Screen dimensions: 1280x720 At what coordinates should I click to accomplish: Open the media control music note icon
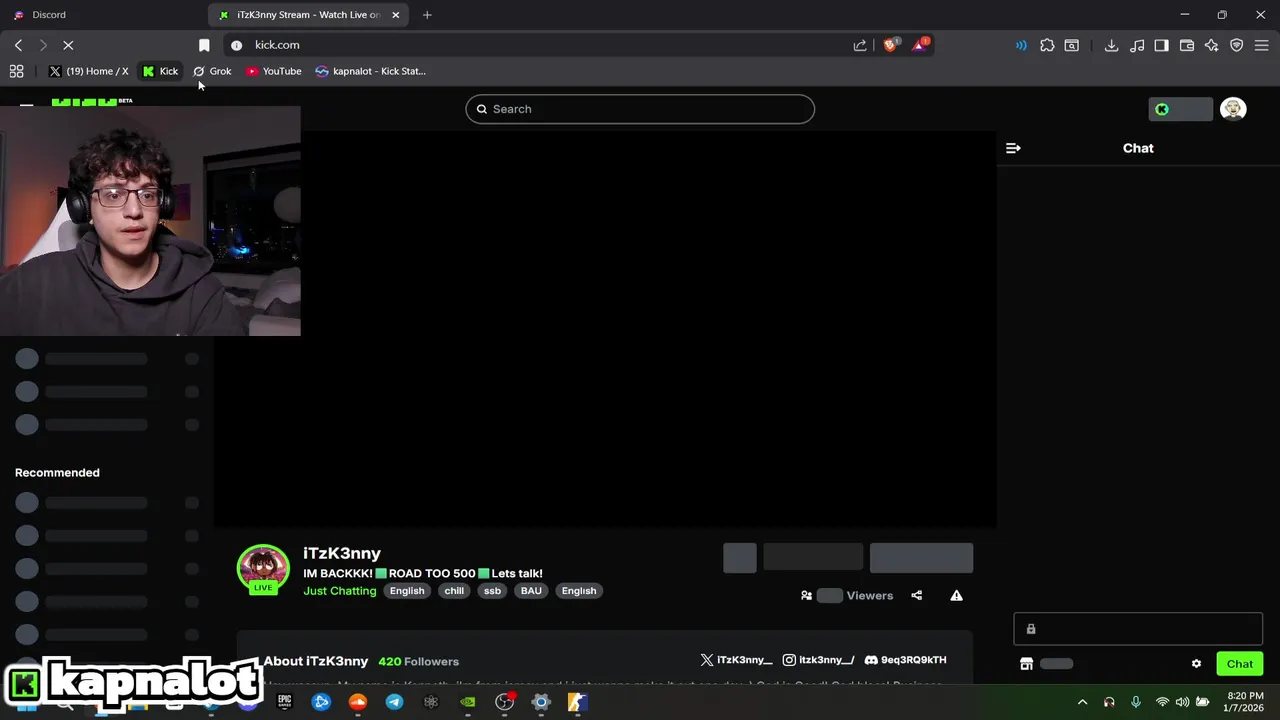[x=1137, y=45]
